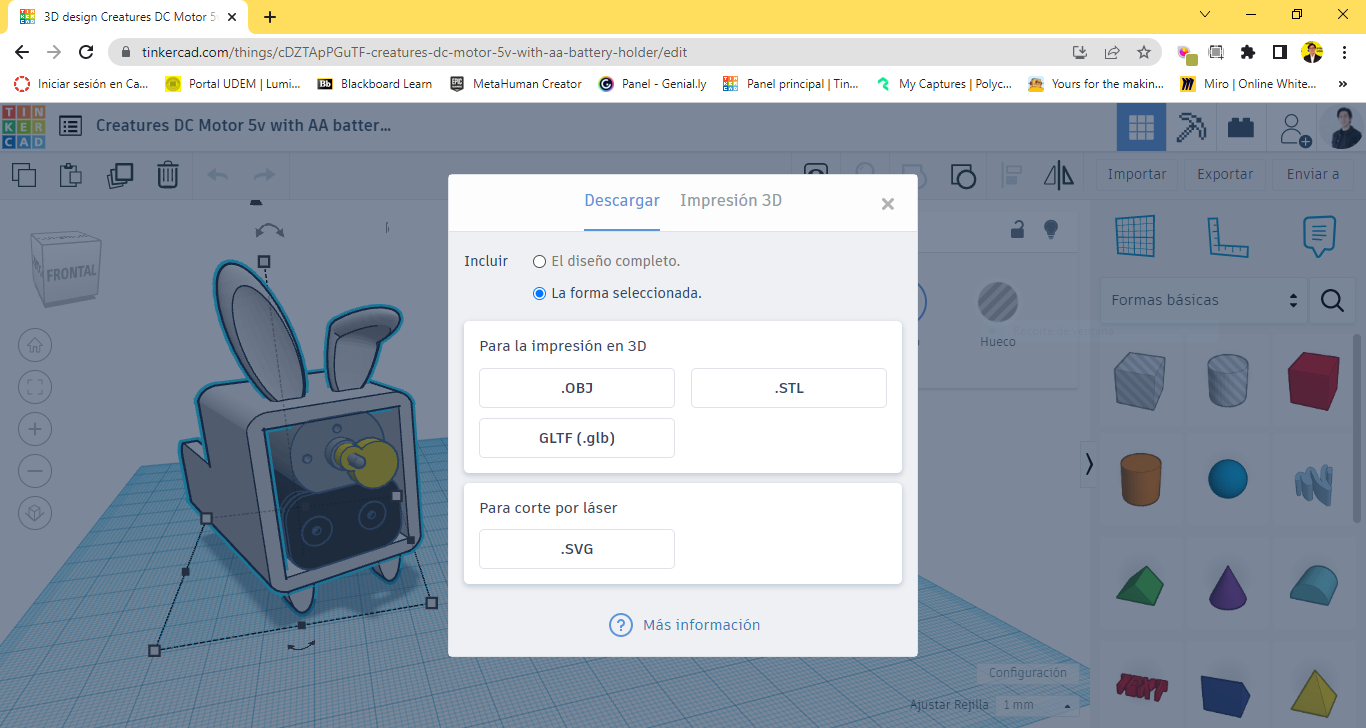1366x728 pixels.
Task: Click the Tinkercad logo icon
Action: click(24, 127)
